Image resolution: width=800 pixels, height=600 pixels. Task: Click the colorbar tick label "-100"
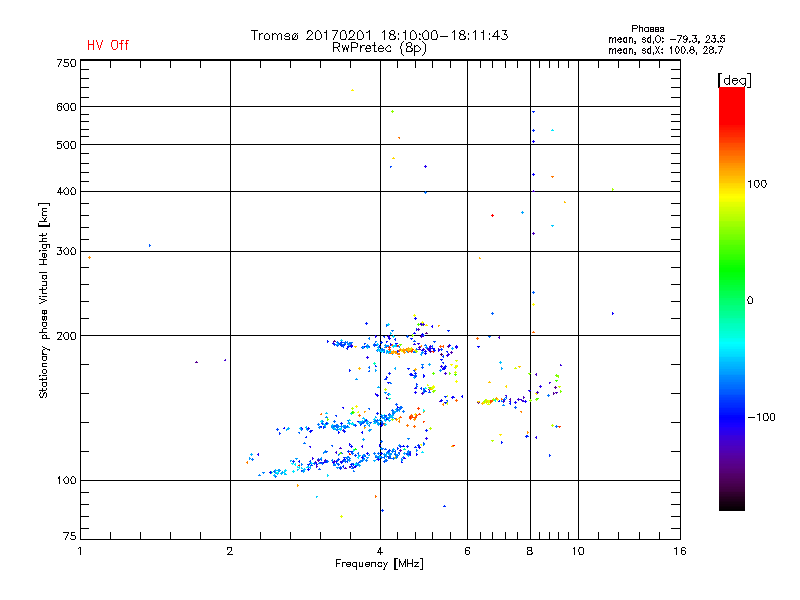763,417
